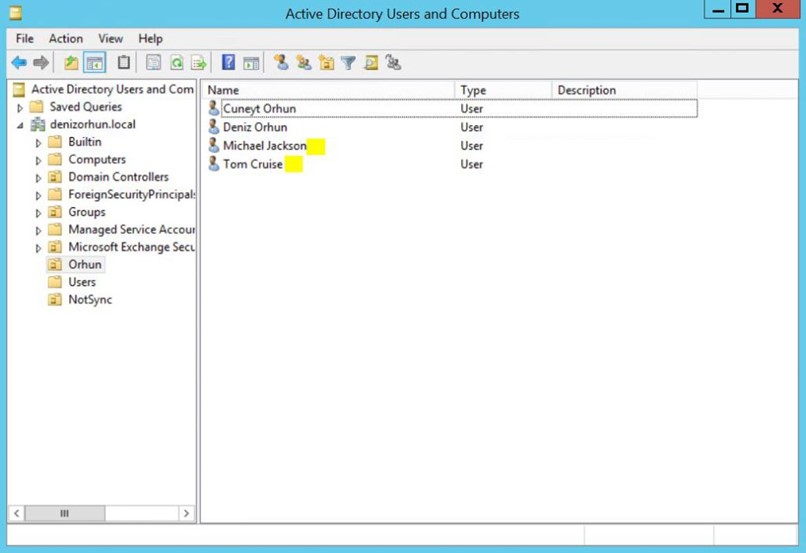Click user icon beside Deniz Orhun
Viewport: 806px width, 553px height.
(213, 127)
